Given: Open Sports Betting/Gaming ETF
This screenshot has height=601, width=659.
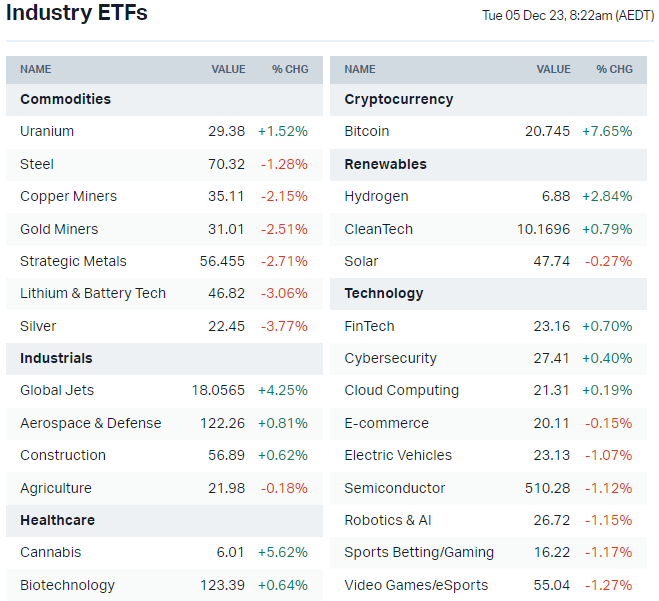Looking at the screenshot, I should point(419,552).
